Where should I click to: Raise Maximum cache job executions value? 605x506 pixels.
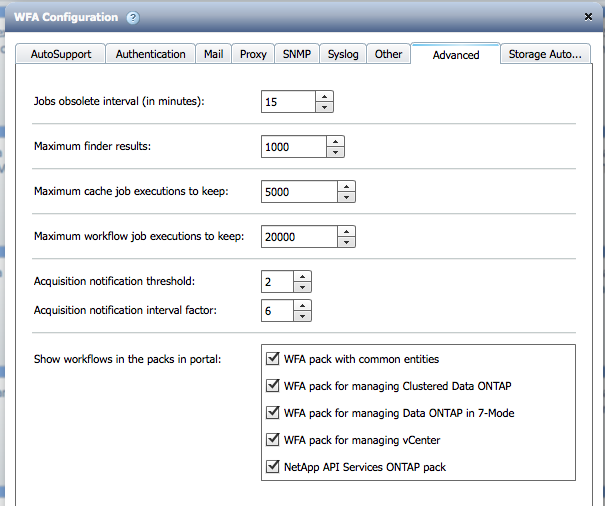[x=346, y=186]
